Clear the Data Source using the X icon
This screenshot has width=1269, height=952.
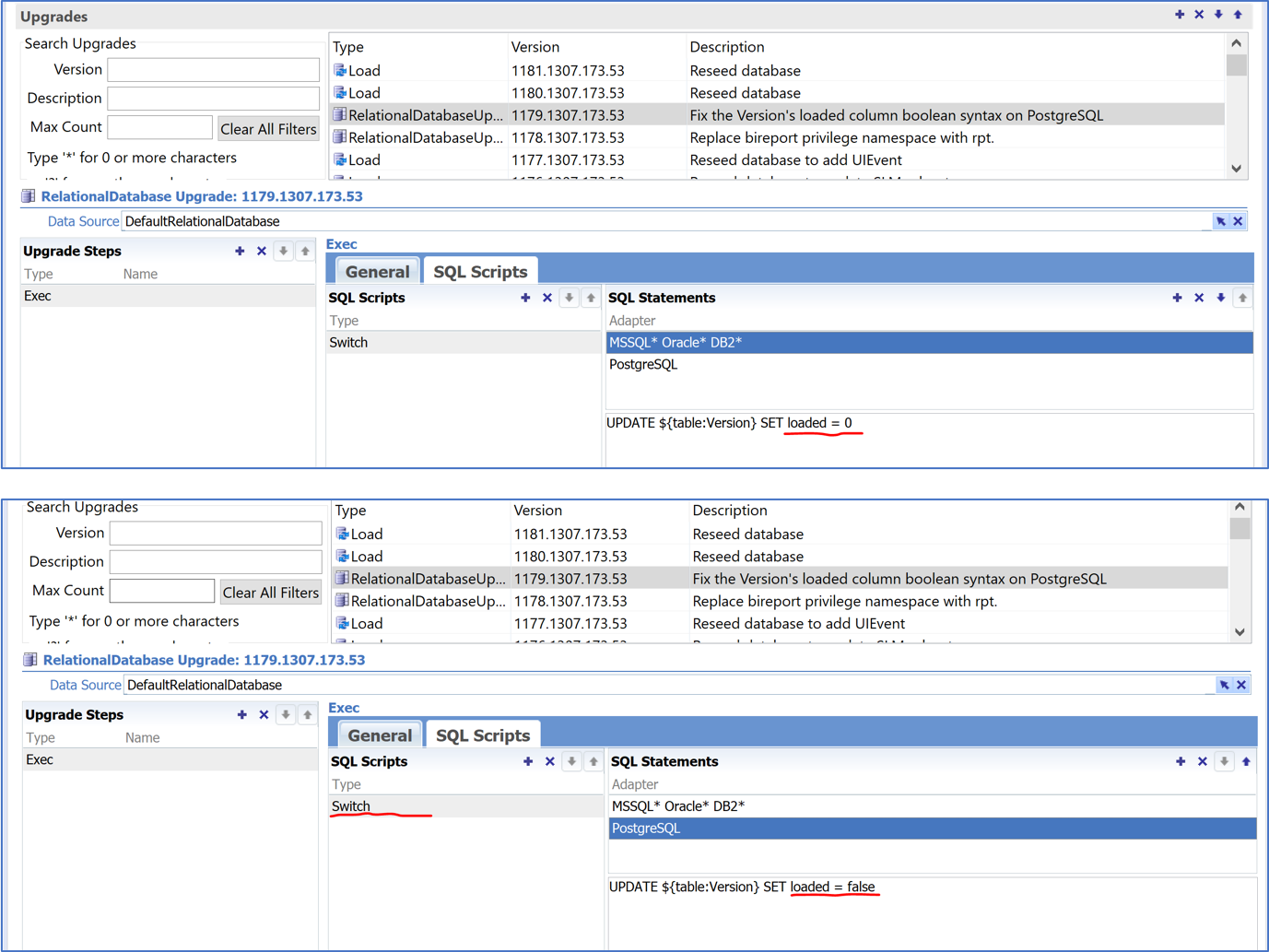[1238, 220]
